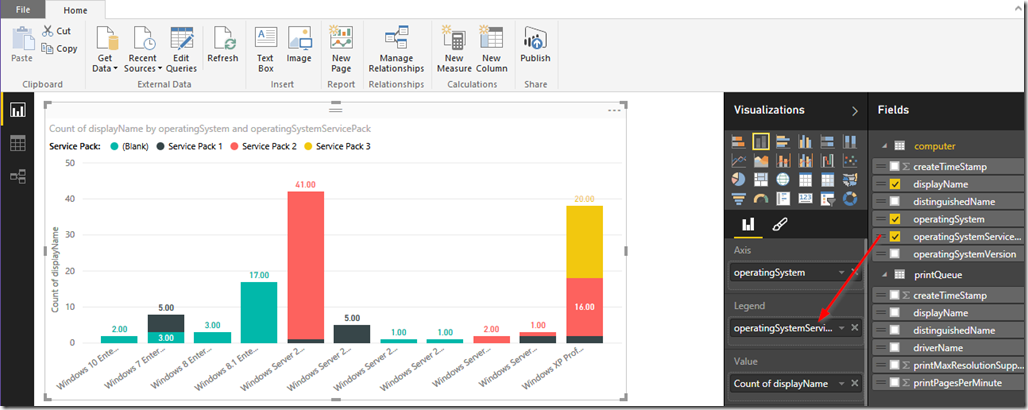The width and height of the screenshot is (1028, 410).
Task: Select the stacked bar chart visualization
Action: coord(738,142)
